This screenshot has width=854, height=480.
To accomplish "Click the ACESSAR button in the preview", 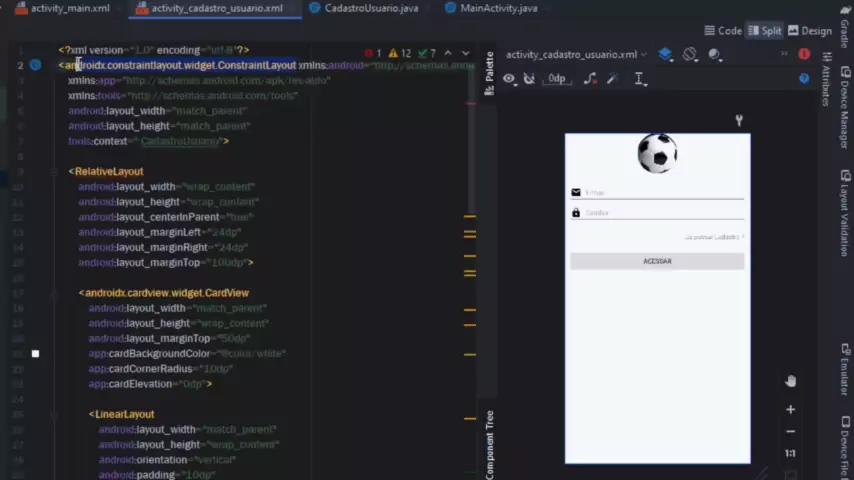I will point(657,261).
